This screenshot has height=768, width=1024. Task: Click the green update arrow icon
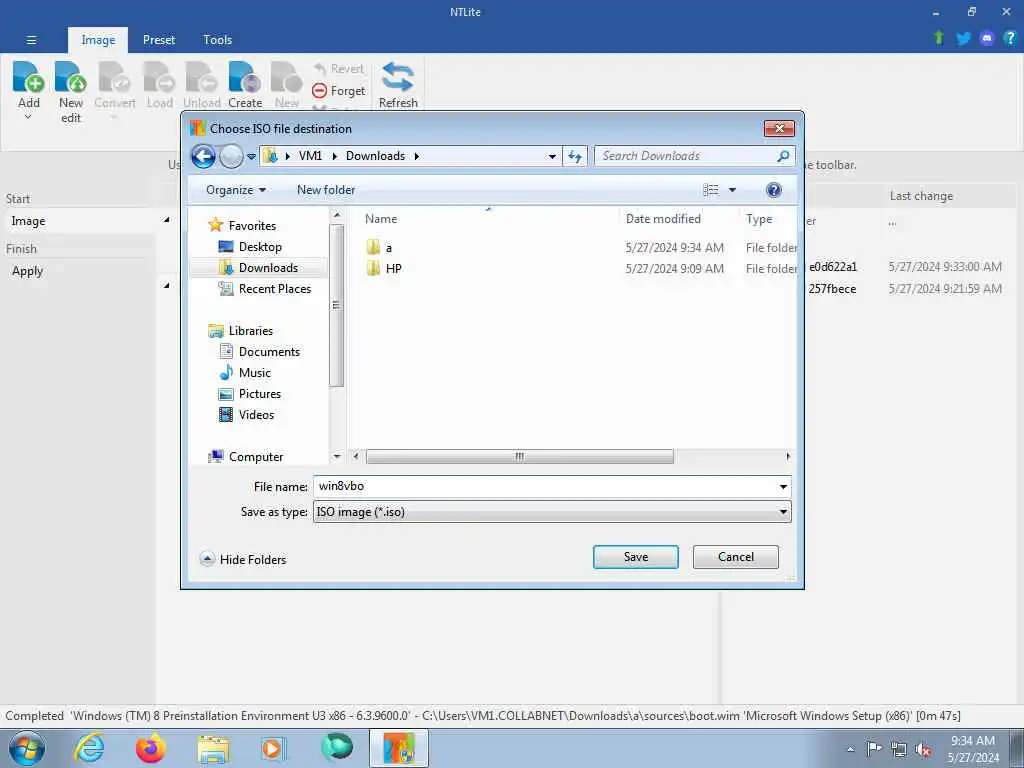(939, 38)
